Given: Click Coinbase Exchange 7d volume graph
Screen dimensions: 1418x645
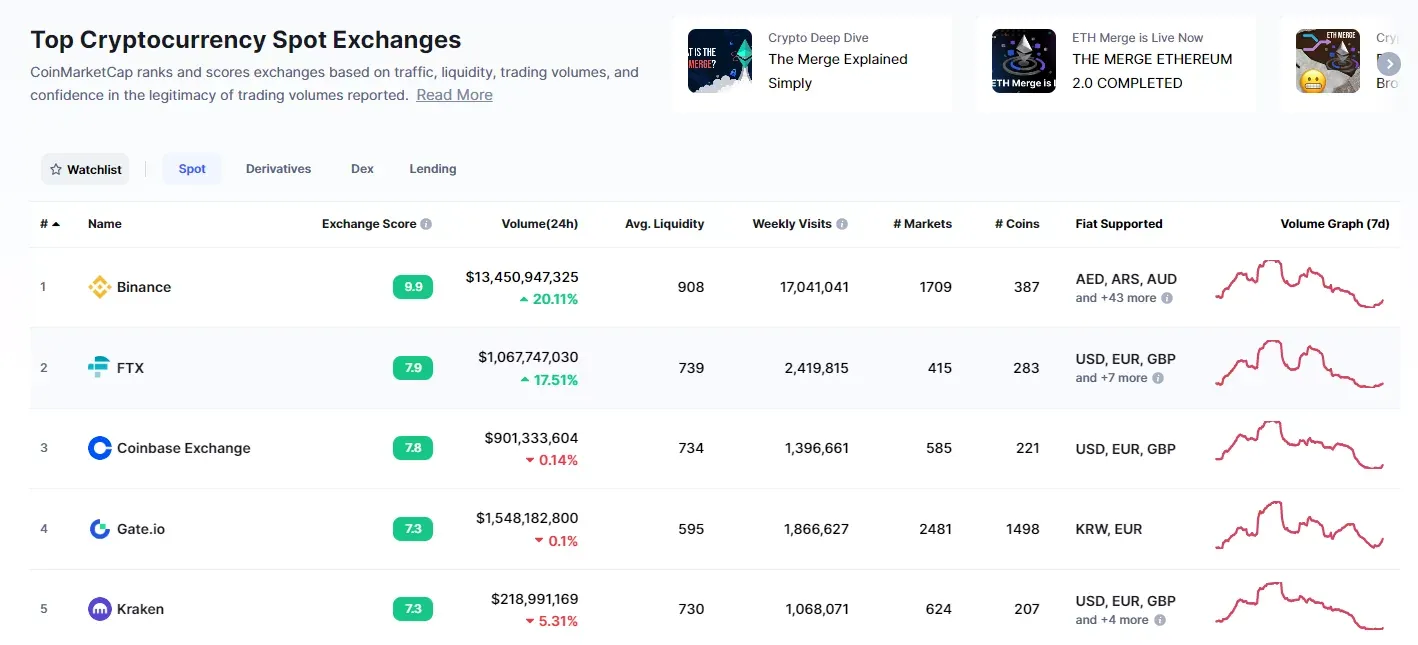Looking at the screenshot, I should [x=1300, y=445].
